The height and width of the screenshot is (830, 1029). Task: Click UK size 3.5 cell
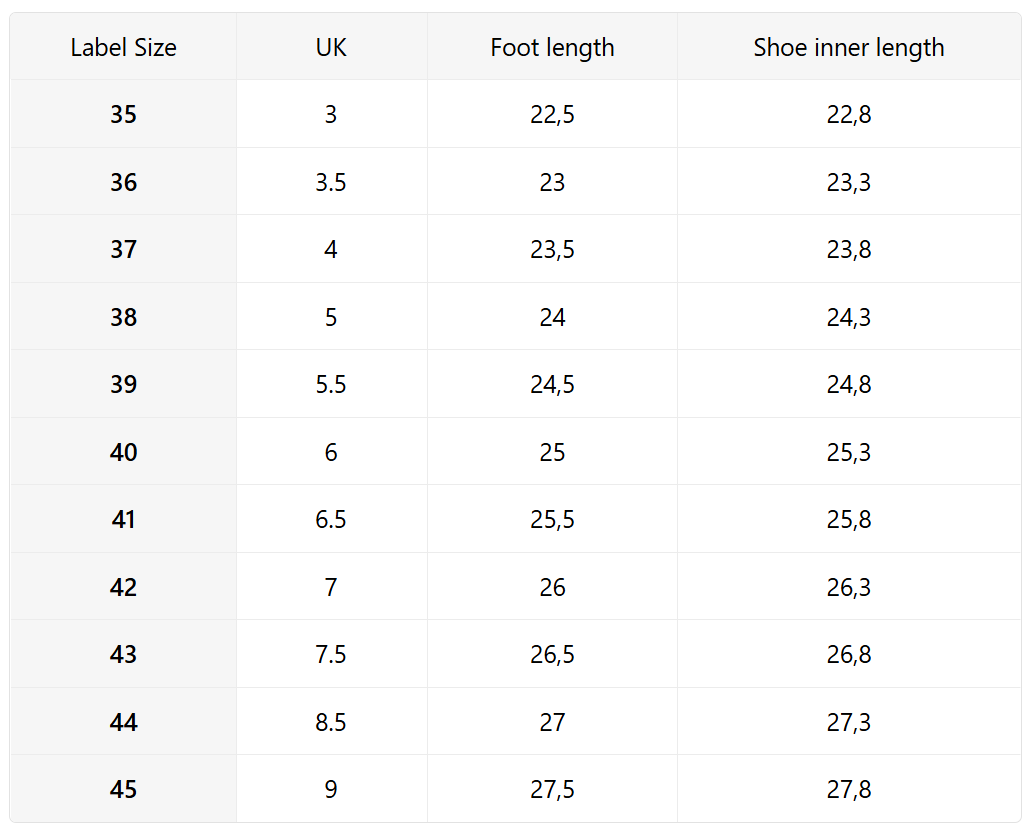tap(331, 183)
